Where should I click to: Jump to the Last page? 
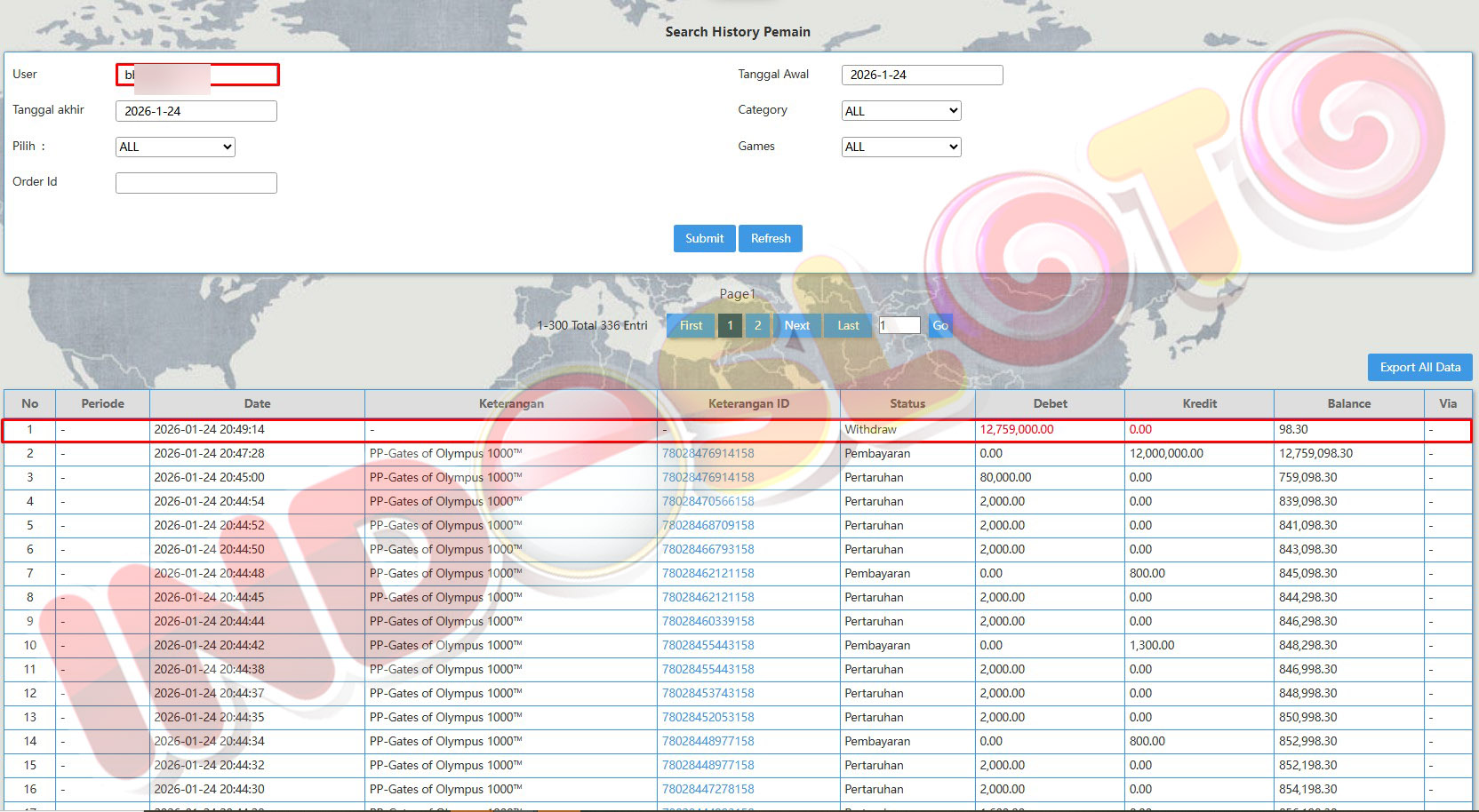848,325
